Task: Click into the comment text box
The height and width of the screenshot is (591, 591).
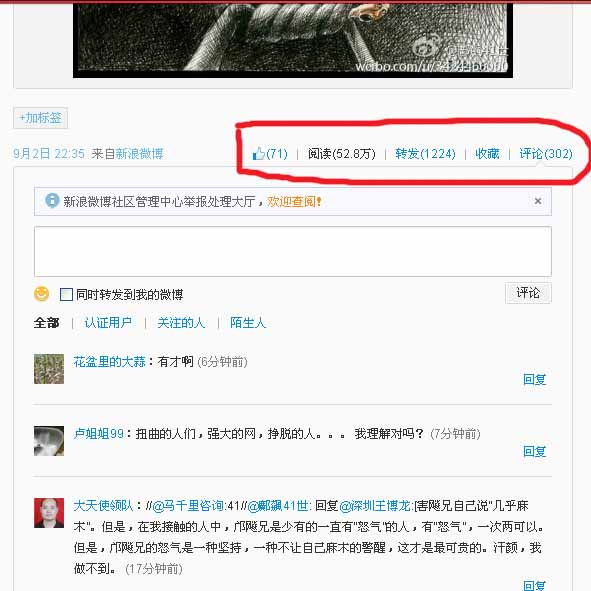Action: tap(293, 251)
